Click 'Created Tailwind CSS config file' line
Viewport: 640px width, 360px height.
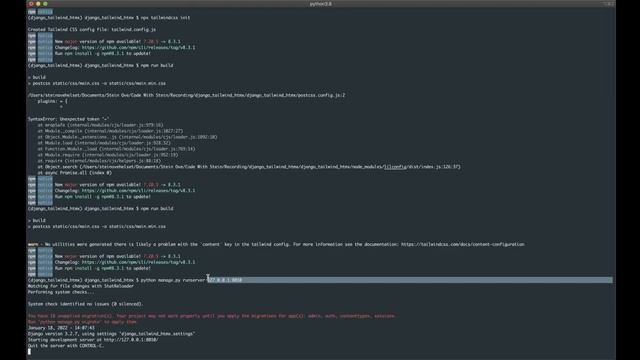tap(92, 29)
